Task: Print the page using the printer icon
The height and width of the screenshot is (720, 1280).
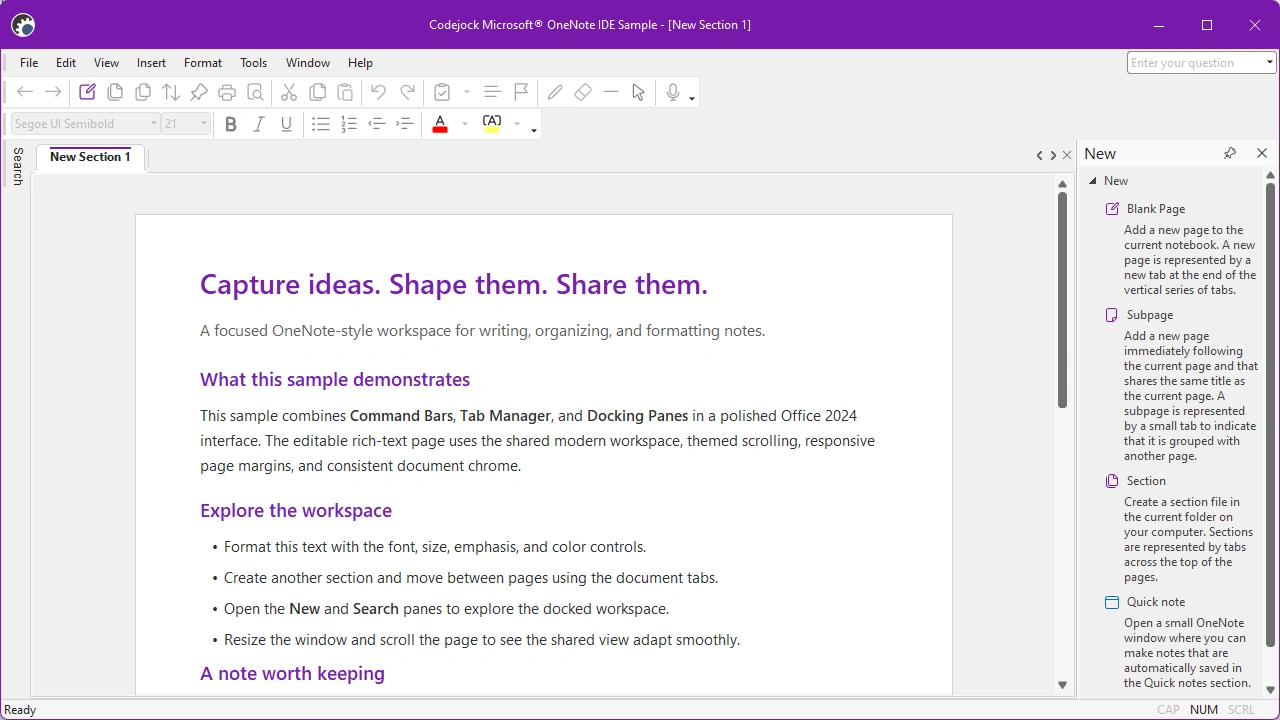Action: [x=227, y=93]
